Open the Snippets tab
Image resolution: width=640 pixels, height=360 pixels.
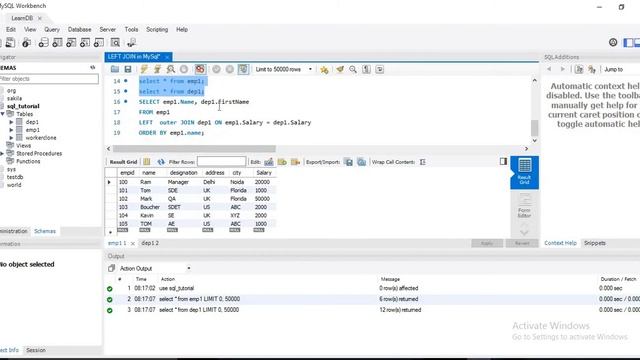pos(595,243)
